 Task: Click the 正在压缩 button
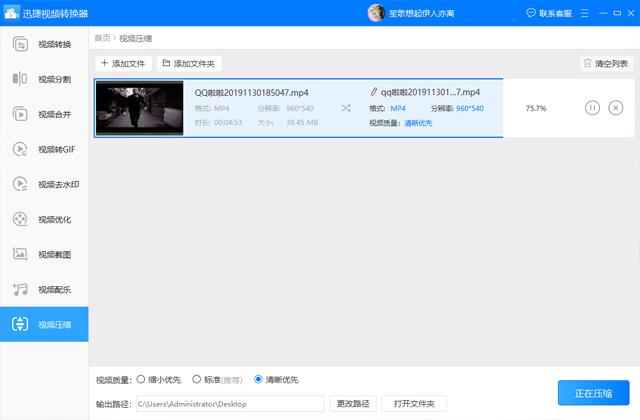(593, 393)
